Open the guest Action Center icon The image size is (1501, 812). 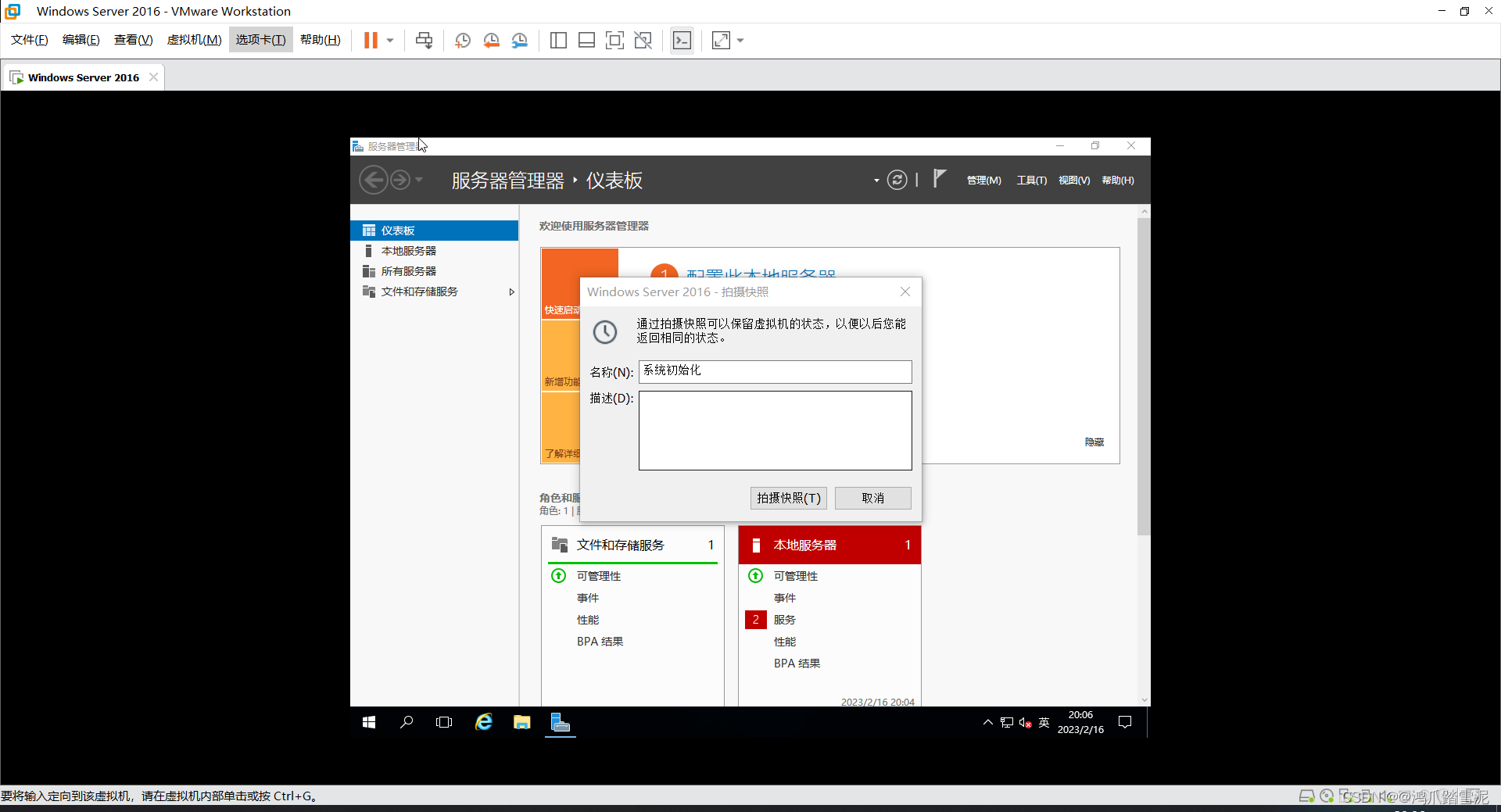coord(1125,722)
